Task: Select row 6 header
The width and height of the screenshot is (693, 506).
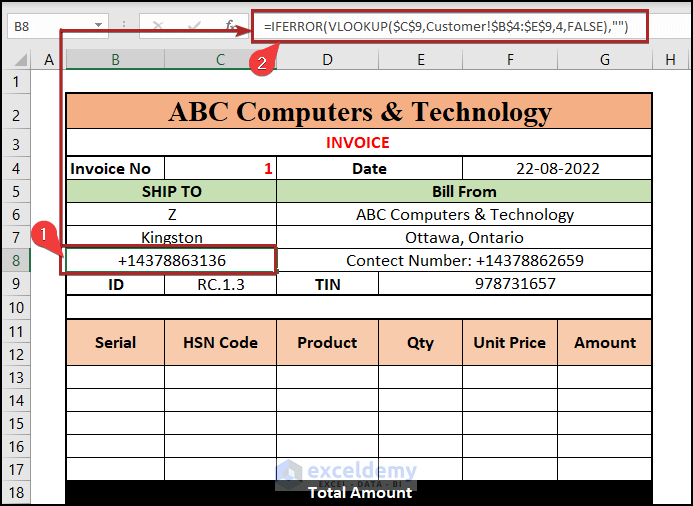Action: coord(16,214)
